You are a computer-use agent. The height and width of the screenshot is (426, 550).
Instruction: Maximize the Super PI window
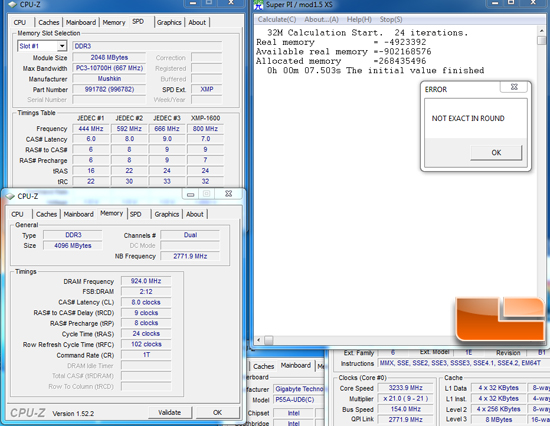511,3
